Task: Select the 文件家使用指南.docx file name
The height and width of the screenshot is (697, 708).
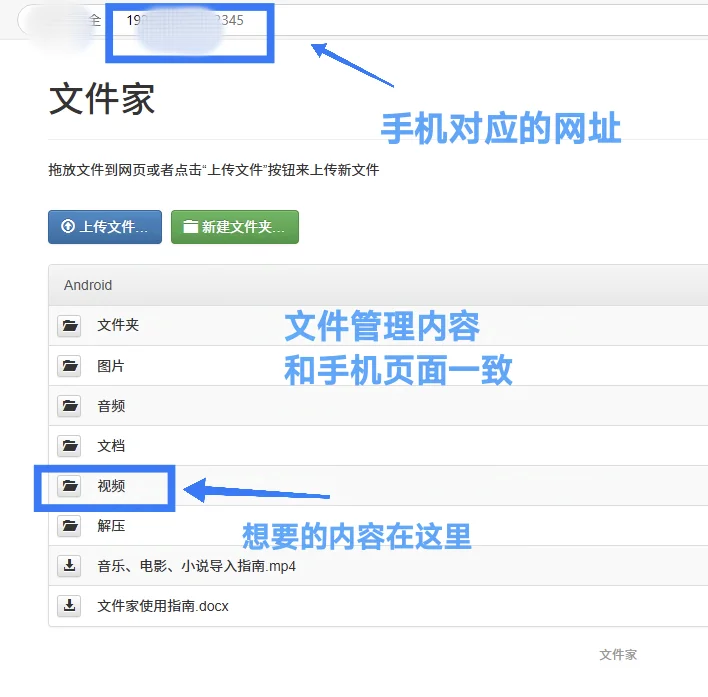Action: (163, 606)
